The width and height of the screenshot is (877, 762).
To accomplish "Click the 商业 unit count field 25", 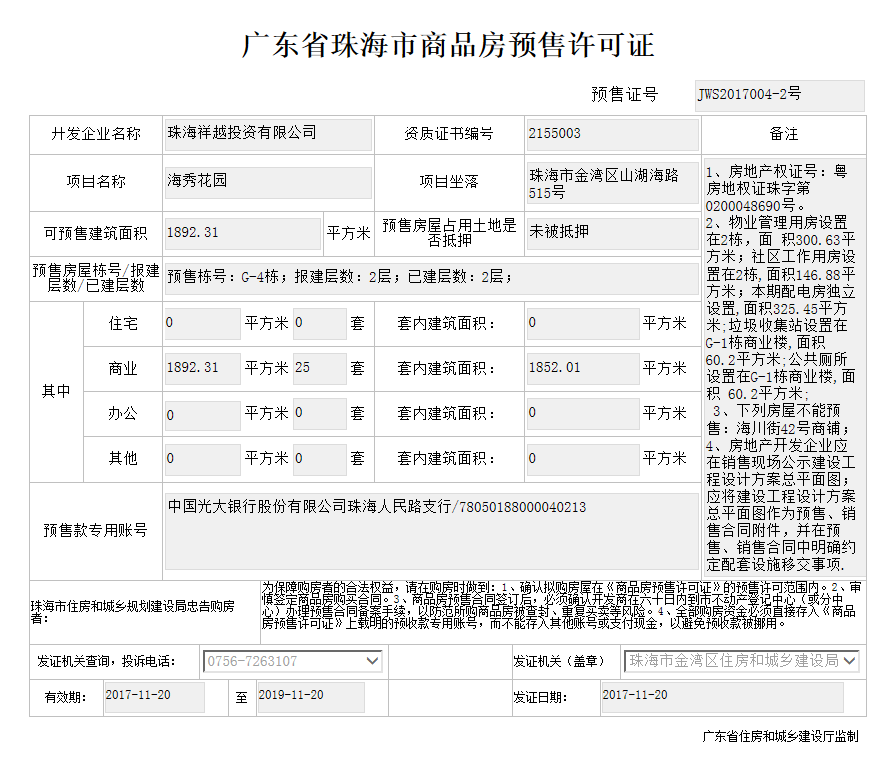I will coord(319,368).
